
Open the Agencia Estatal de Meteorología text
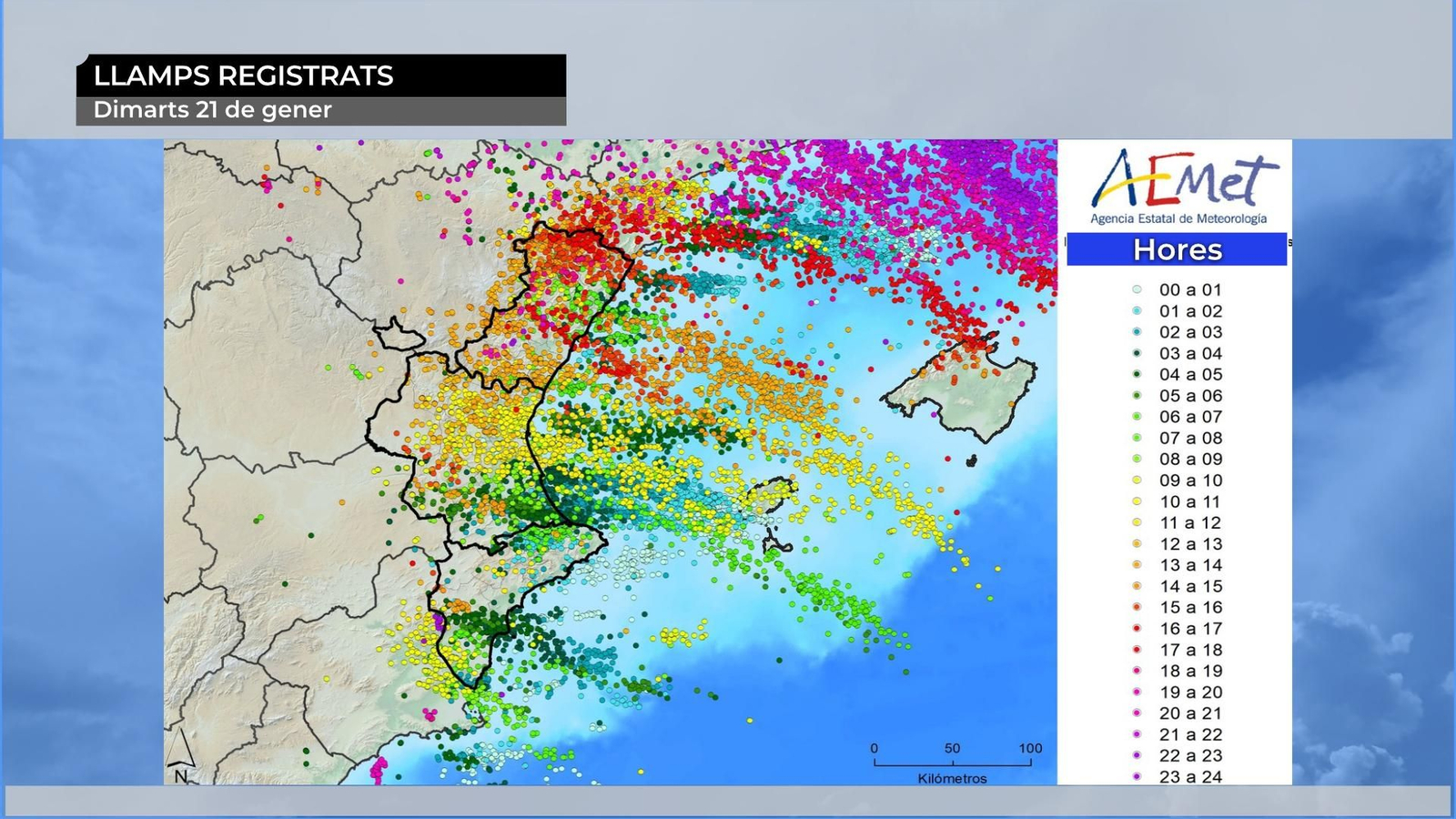tap(1178, 218)
